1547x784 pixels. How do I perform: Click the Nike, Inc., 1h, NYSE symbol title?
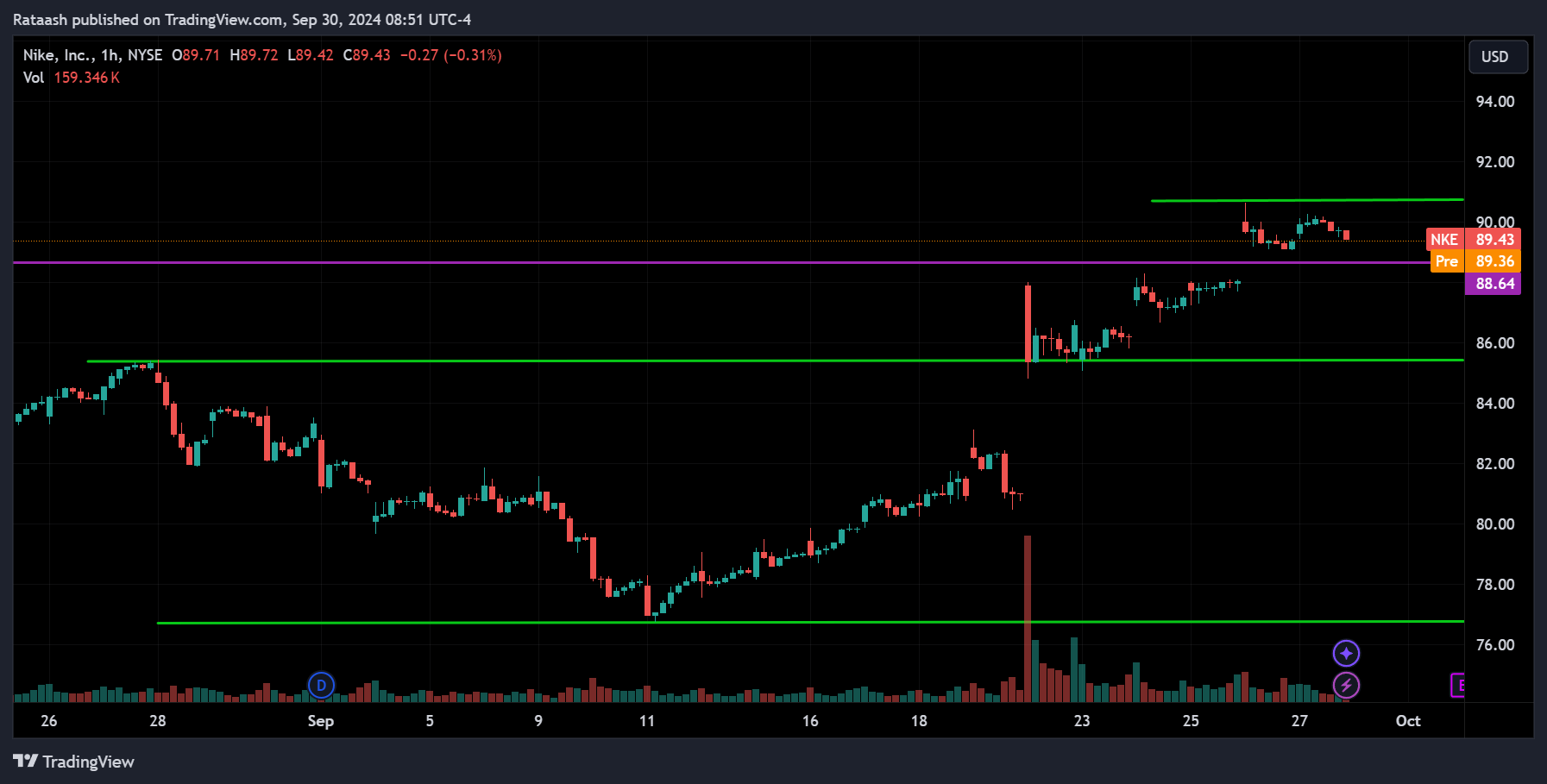[92, 55]
